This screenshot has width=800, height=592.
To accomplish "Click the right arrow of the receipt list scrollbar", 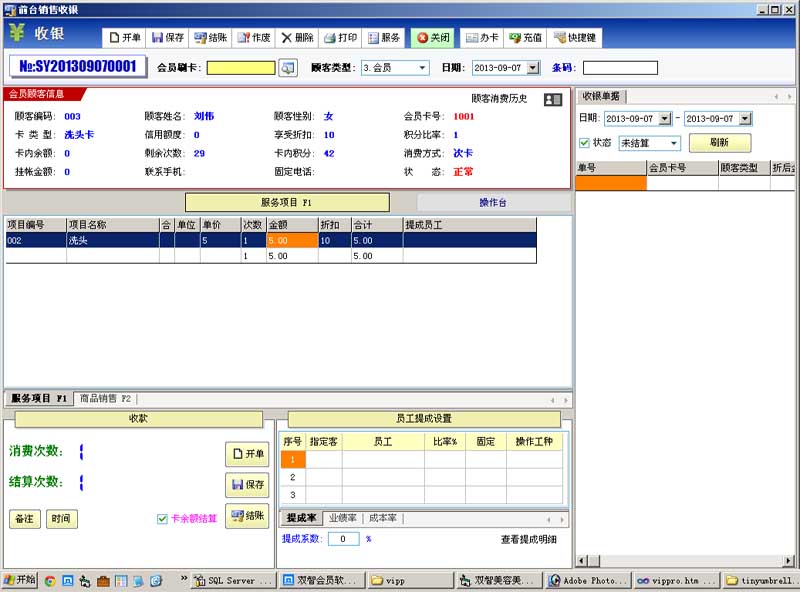I will point(789,561).
